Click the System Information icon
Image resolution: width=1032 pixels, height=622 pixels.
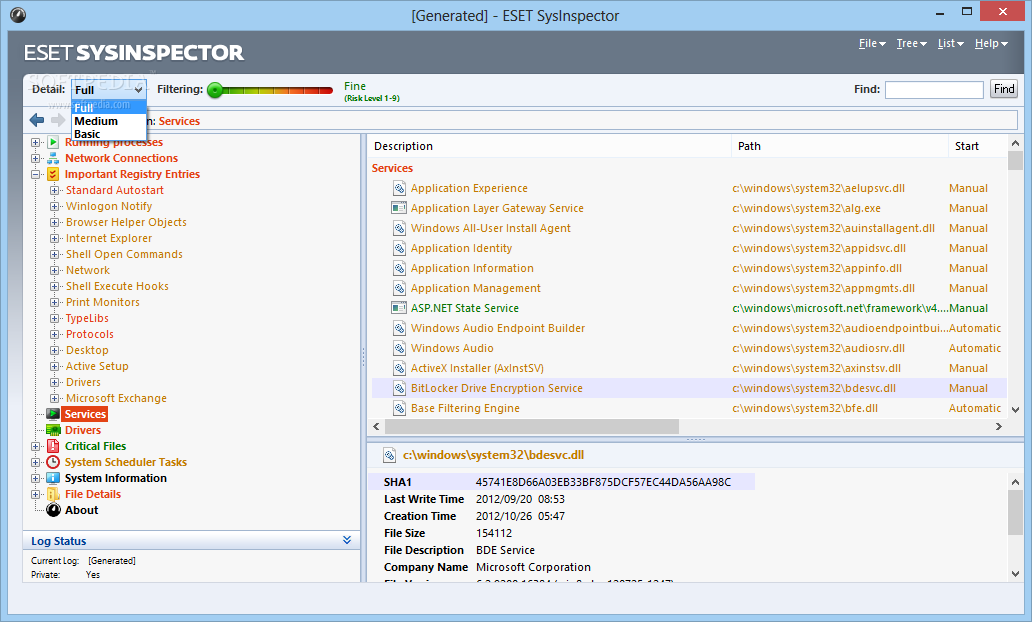click(x=53, y=479)
